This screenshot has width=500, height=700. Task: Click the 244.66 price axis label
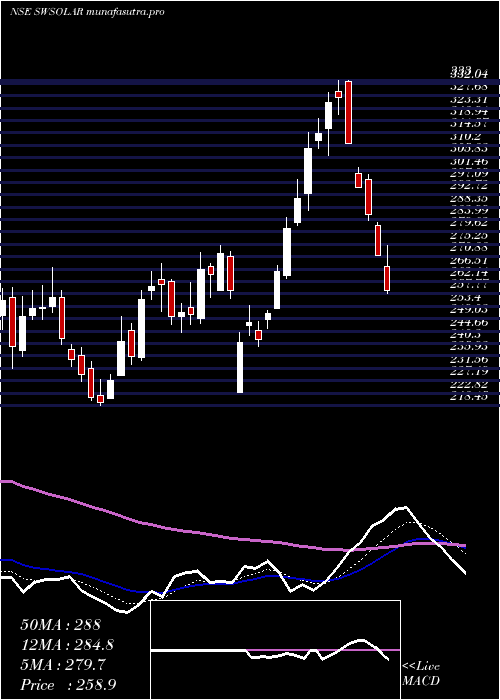tap(468, 321)
